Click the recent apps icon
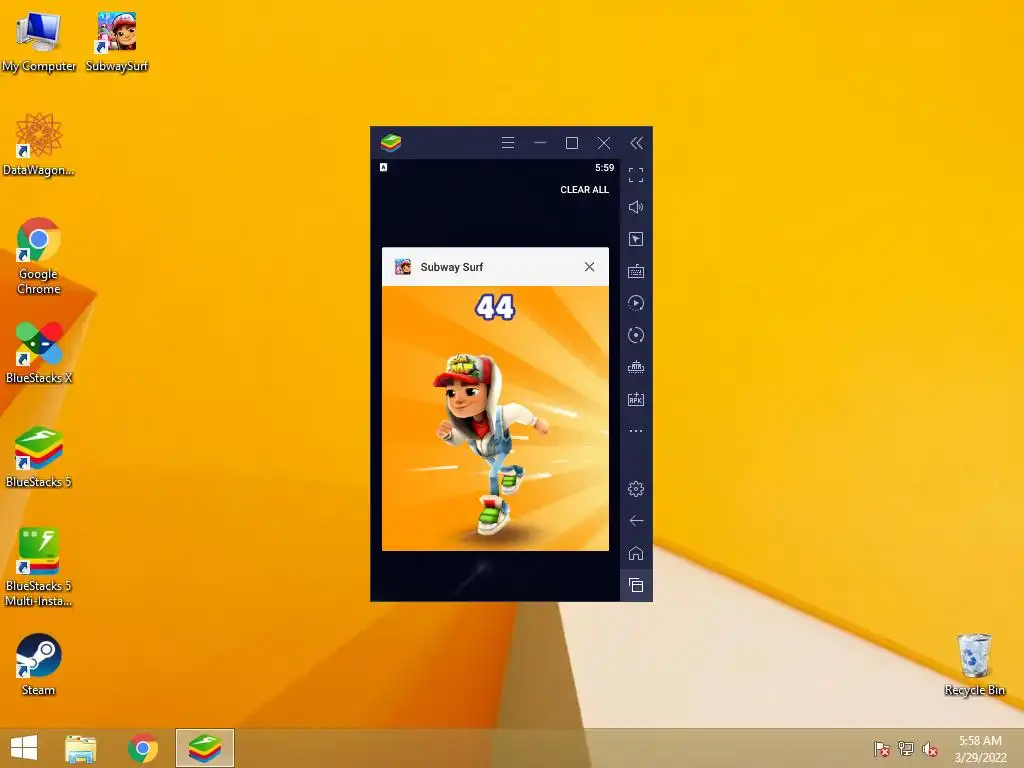Screen dimensions: 1024x768 [x=636, y=585]
